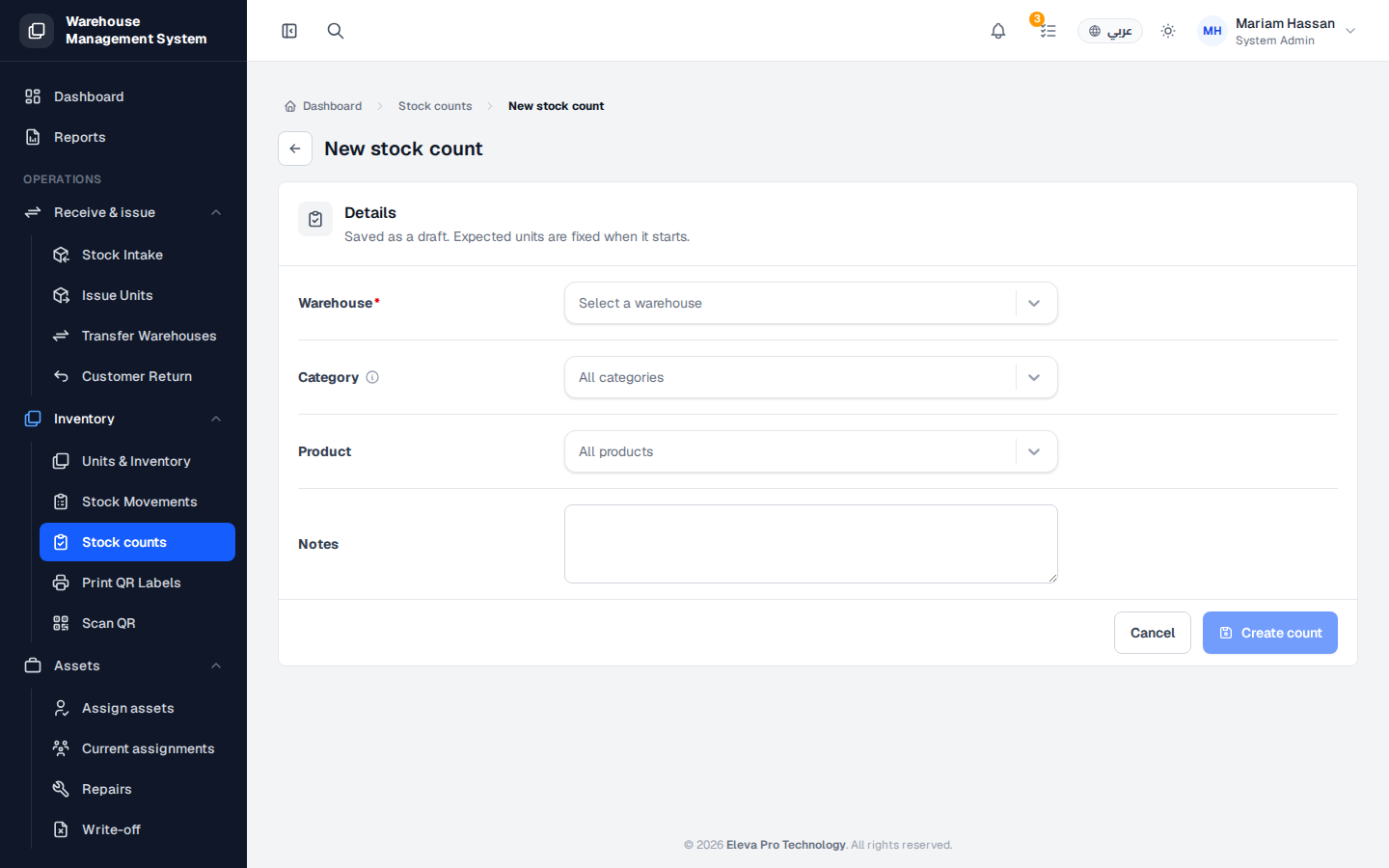
Task: Click the back arrow beside New stock count
Action: click(295, 149)
